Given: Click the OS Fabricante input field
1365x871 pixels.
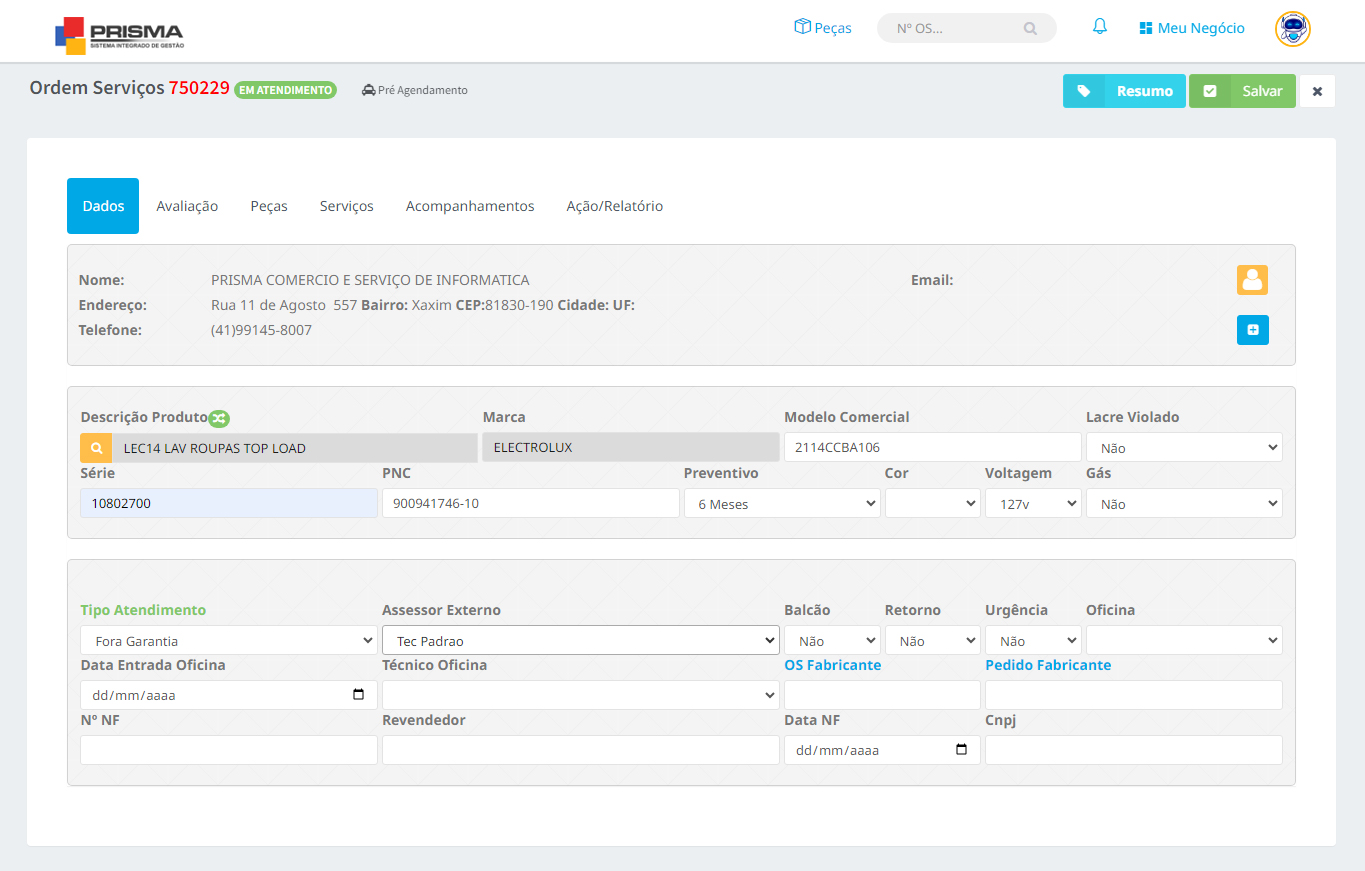Looking at the screenshot, I should 882,695.
